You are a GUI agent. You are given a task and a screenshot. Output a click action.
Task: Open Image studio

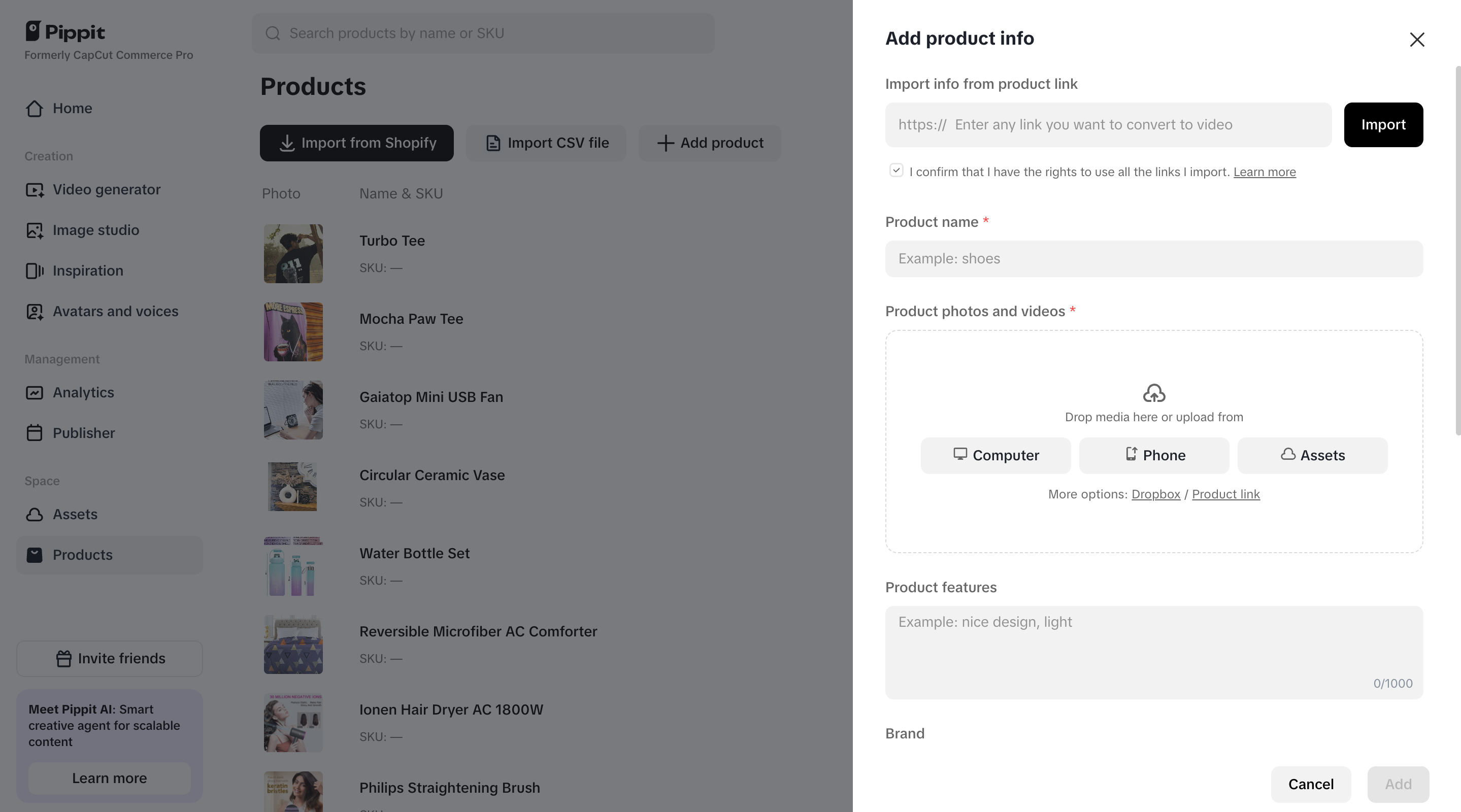[x=96, y=230]
